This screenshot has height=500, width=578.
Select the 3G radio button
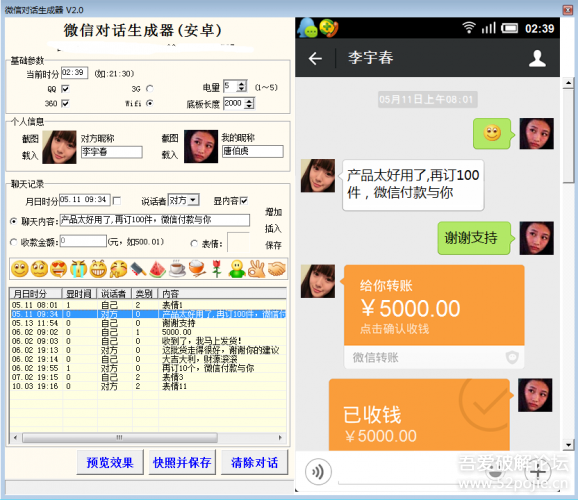point(150,88)
